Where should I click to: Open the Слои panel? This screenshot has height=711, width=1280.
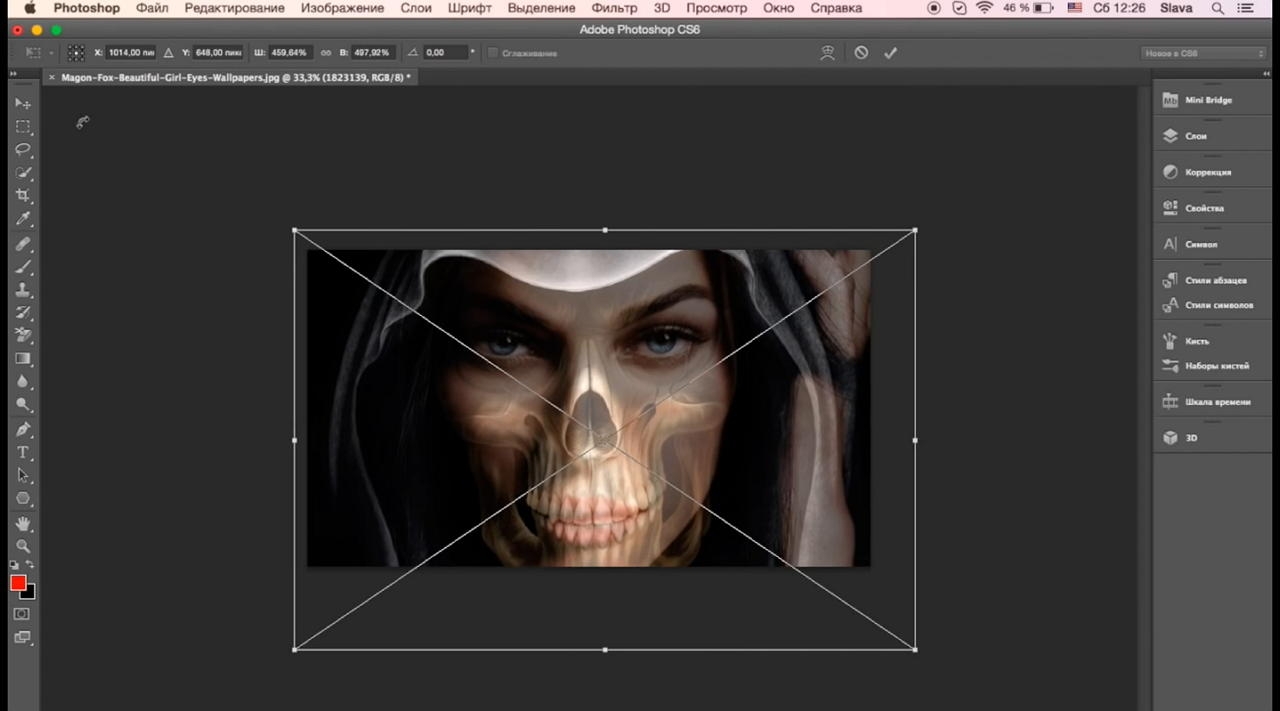pos(1211,136)
